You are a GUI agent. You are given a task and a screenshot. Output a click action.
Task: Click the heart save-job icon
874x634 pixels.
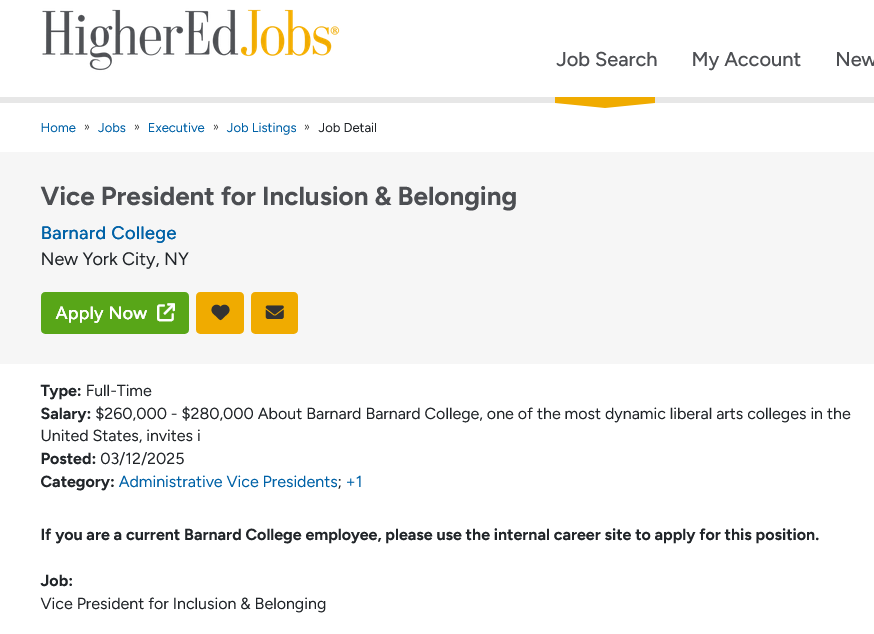pos(220,313)
